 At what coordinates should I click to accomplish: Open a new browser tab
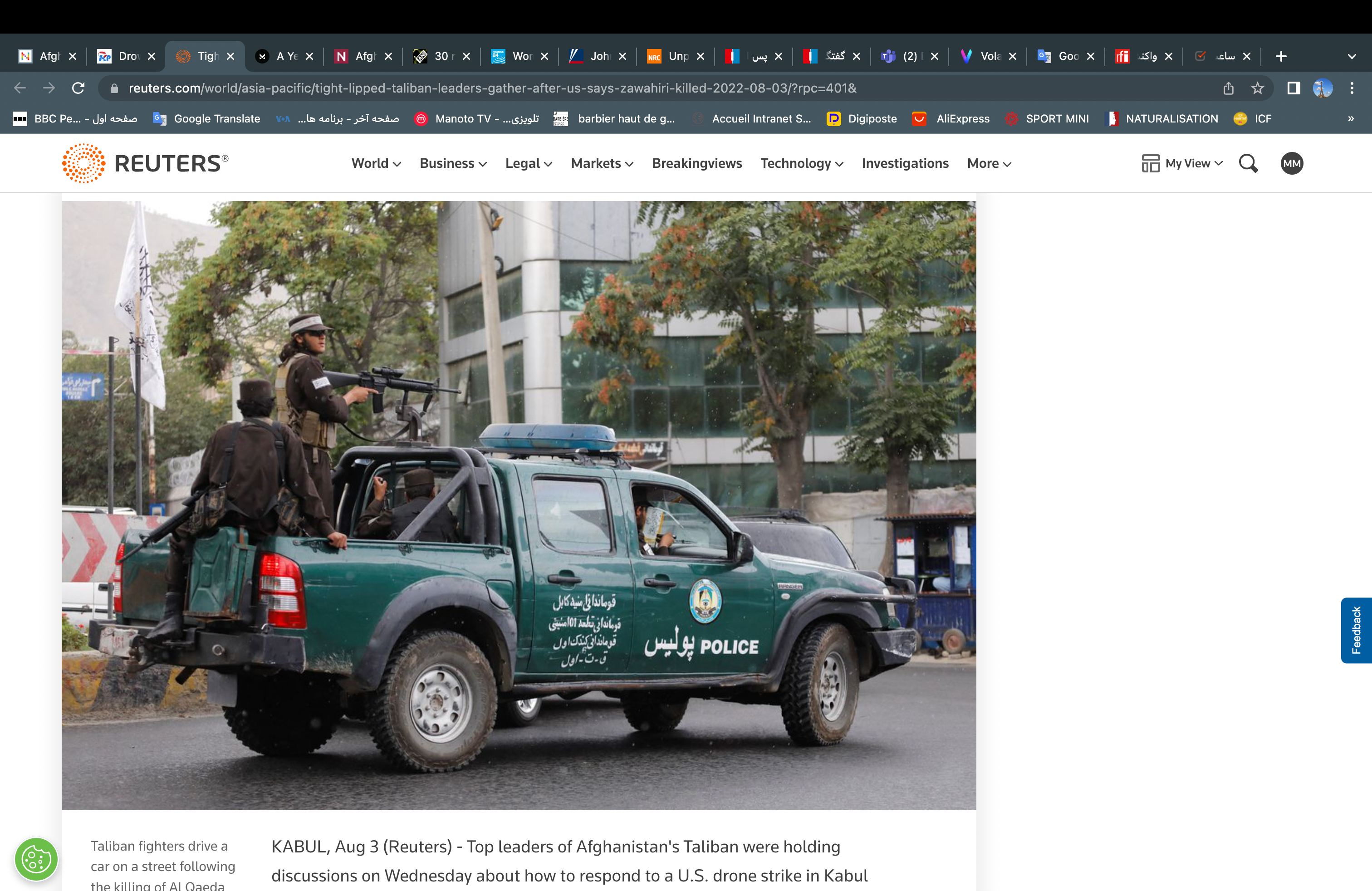pos(1281,56)
